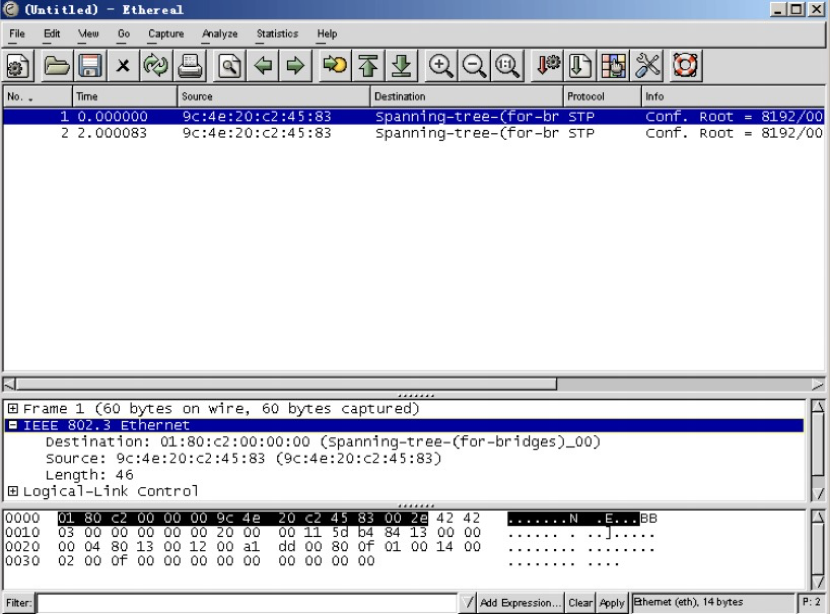The image size is (830, 614).
Task: Open preferences wrench and screwdriver icon
Action: tap(647, 66)
